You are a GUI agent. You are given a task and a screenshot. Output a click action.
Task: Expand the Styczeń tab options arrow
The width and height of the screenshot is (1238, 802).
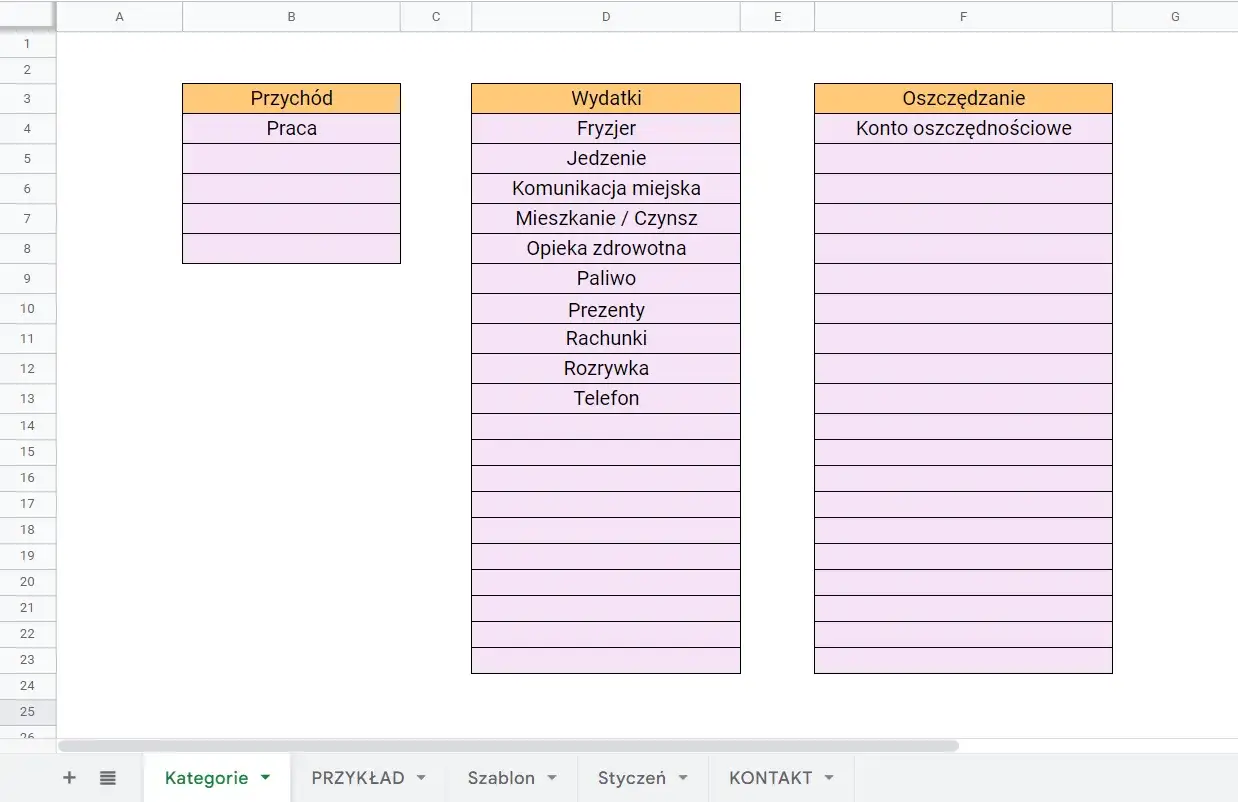(683, 778)
